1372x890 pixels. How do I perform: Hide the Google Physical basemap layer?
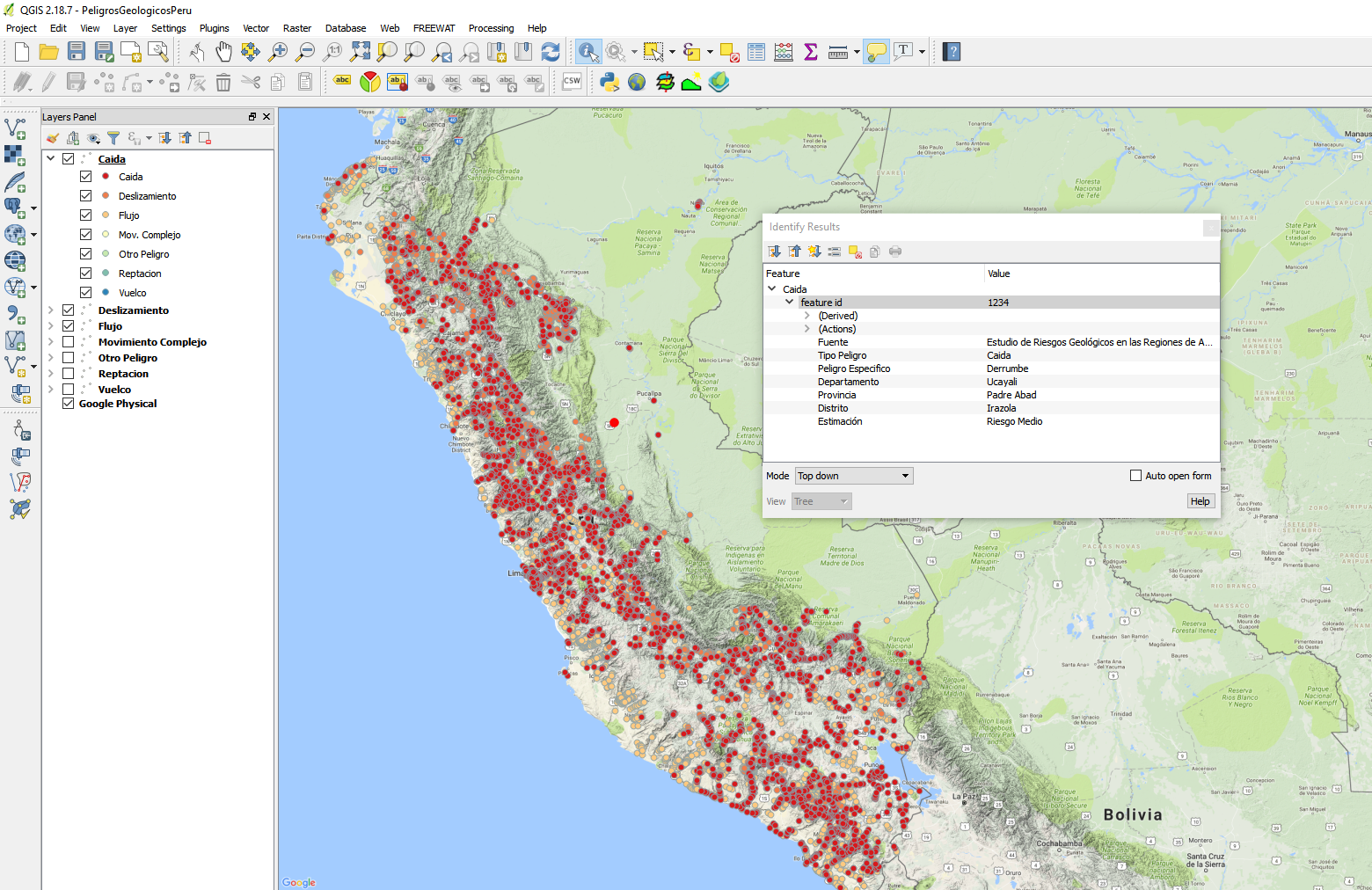pos(68,404)
